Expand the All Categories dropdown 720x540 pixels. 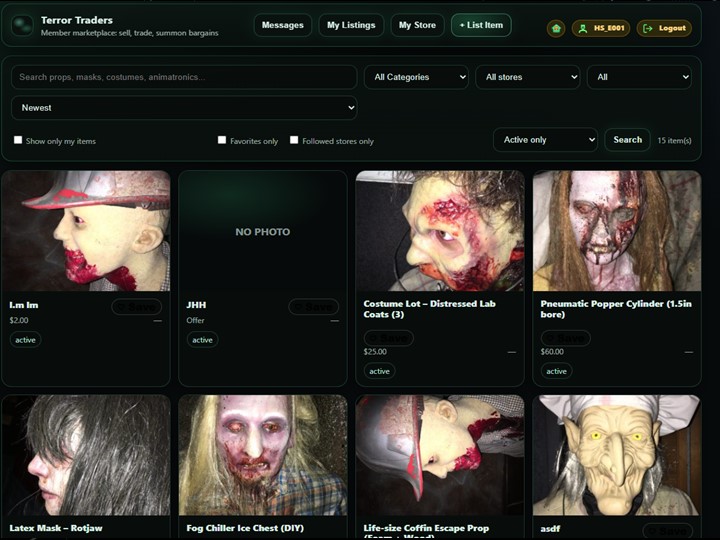(x=416, y=77)
